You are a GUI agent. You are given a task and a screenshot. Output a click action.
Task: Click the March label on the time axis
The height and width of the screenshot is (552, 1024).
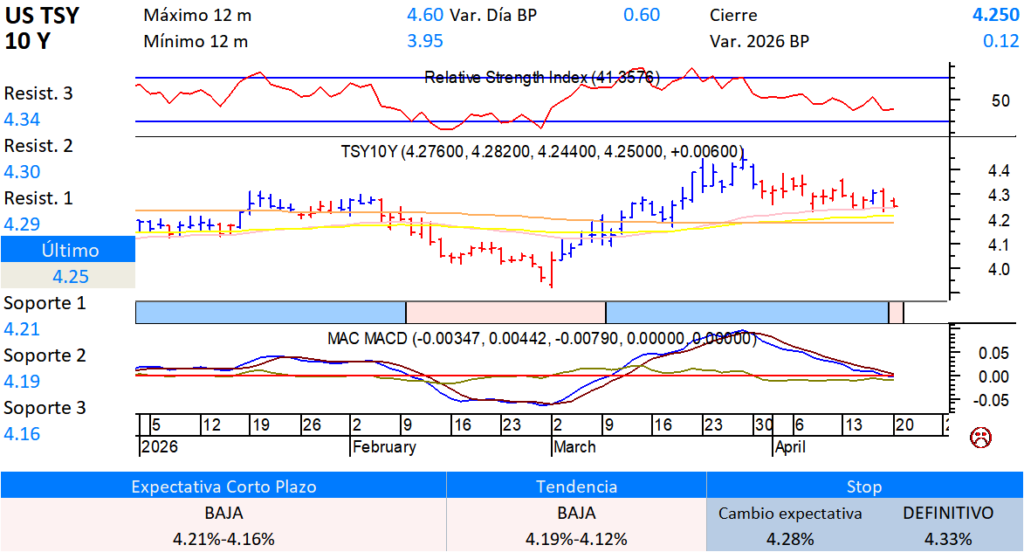coord(574,447)
